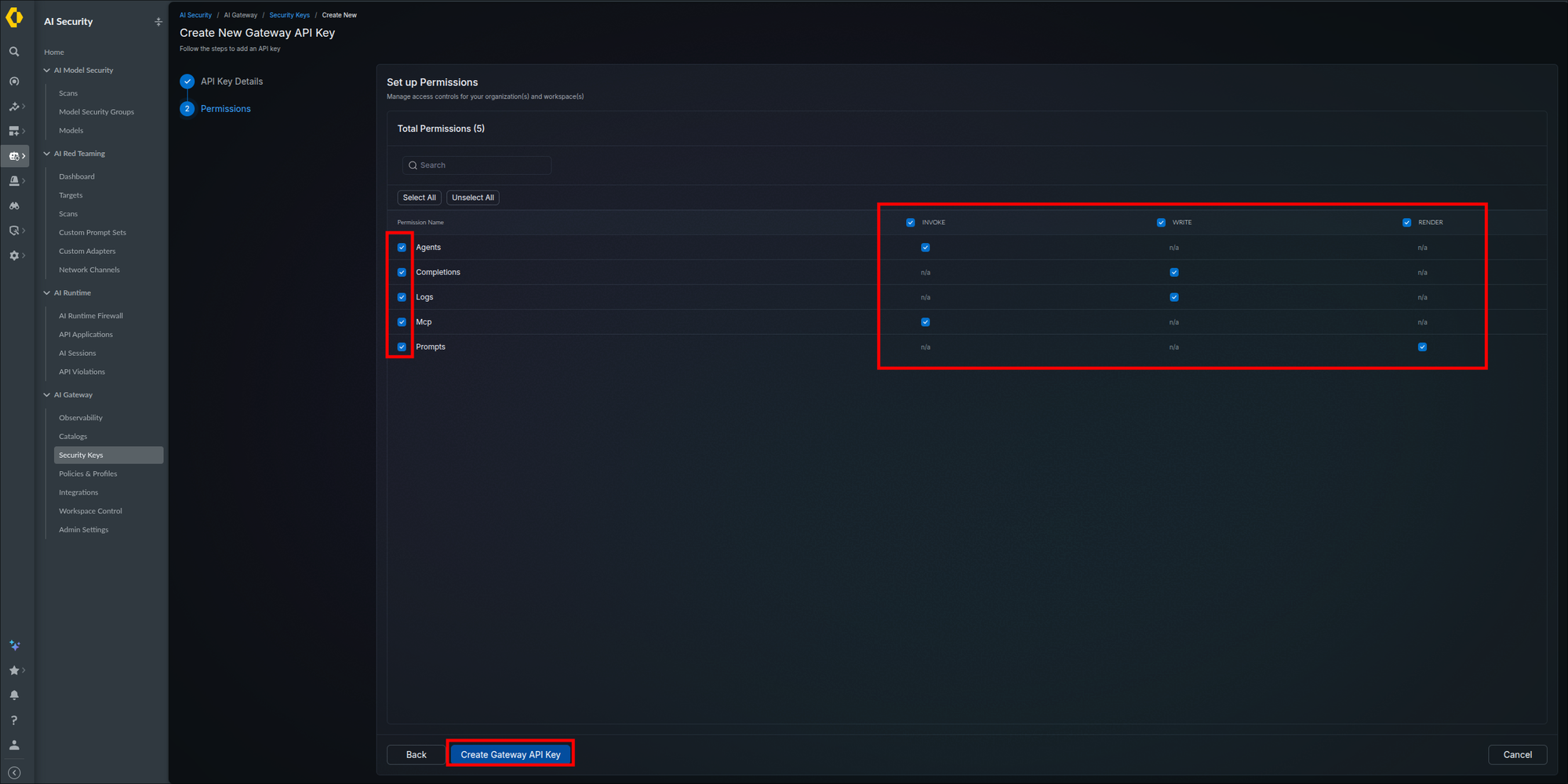Toggle Logs WRITE permission checkbox
This screenshot has height=784, width=1568.
pos(1174,297)
